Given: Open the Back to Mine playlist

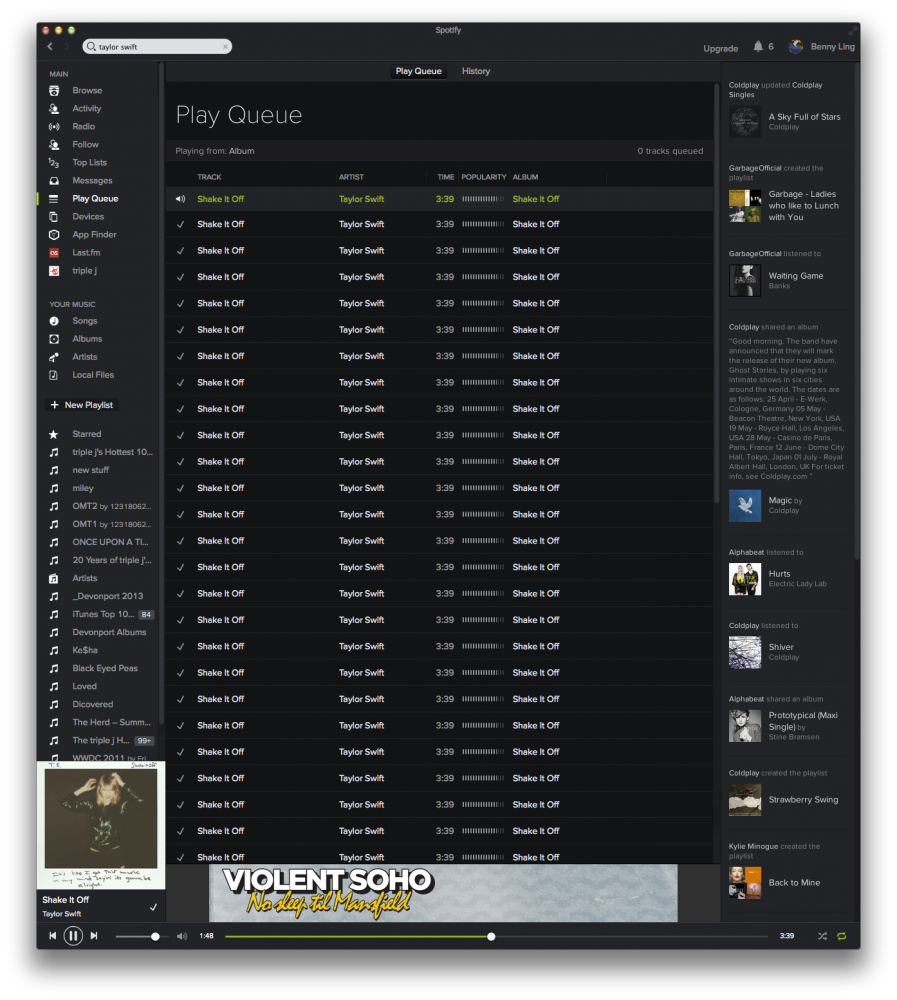Looking at the screenshot, I should pyautogui.click(x=794, y=883).
